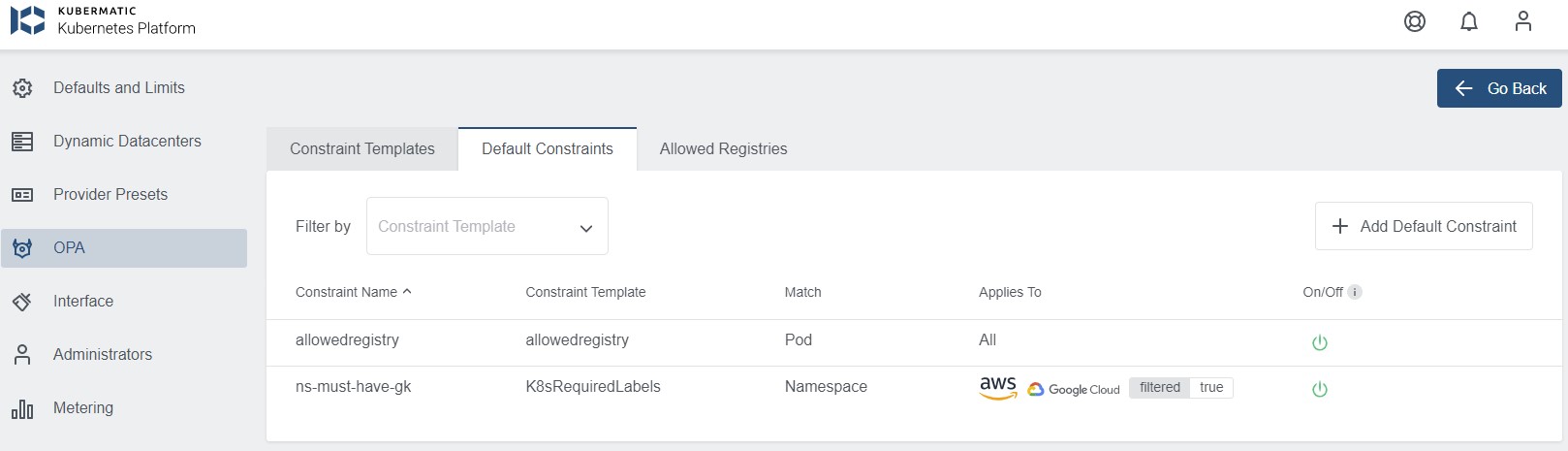Go to Dynamic Datacenters section

click(x=124, y=142)
